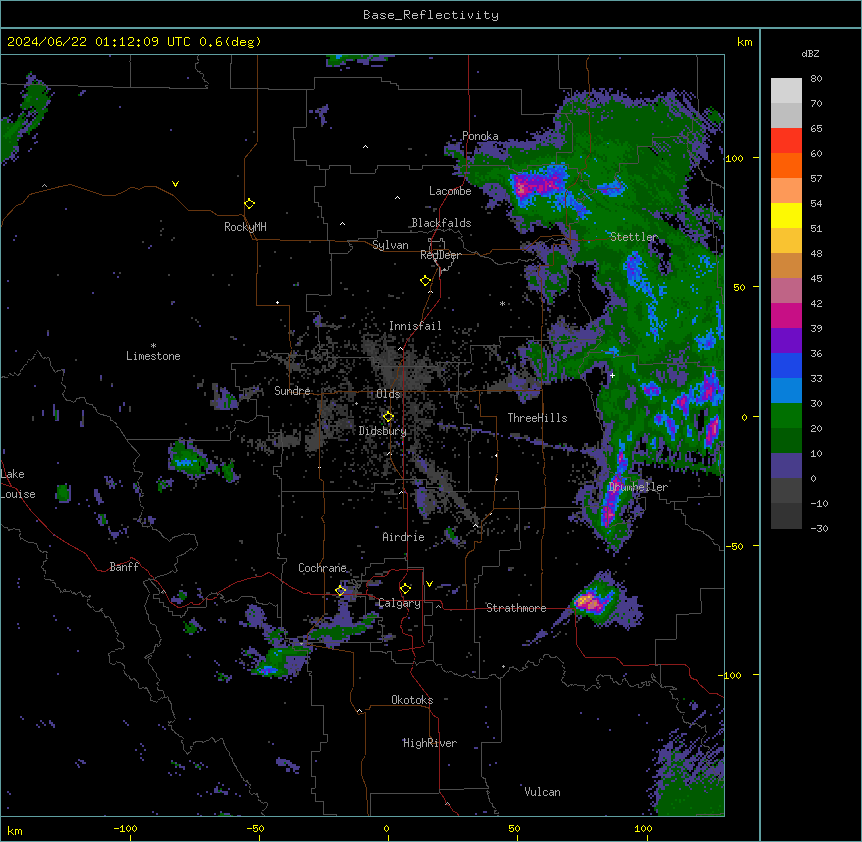This screenshot has width=862, height=842.
Task: Click the yellow station marker above Didsbury
Action: [388, 416]
